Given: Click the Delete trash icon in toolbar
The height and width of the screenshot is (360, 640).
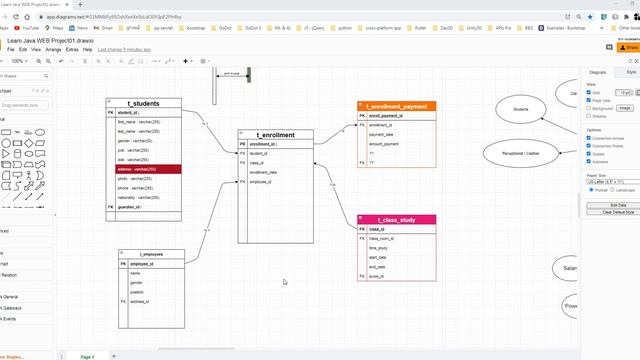Looking at the screenshot, I should [x=85, y=61].
